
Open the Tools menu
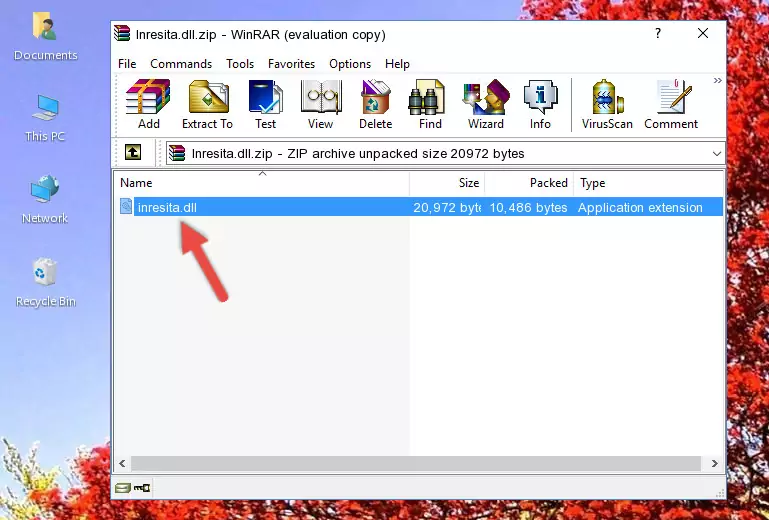pos(240,64)
